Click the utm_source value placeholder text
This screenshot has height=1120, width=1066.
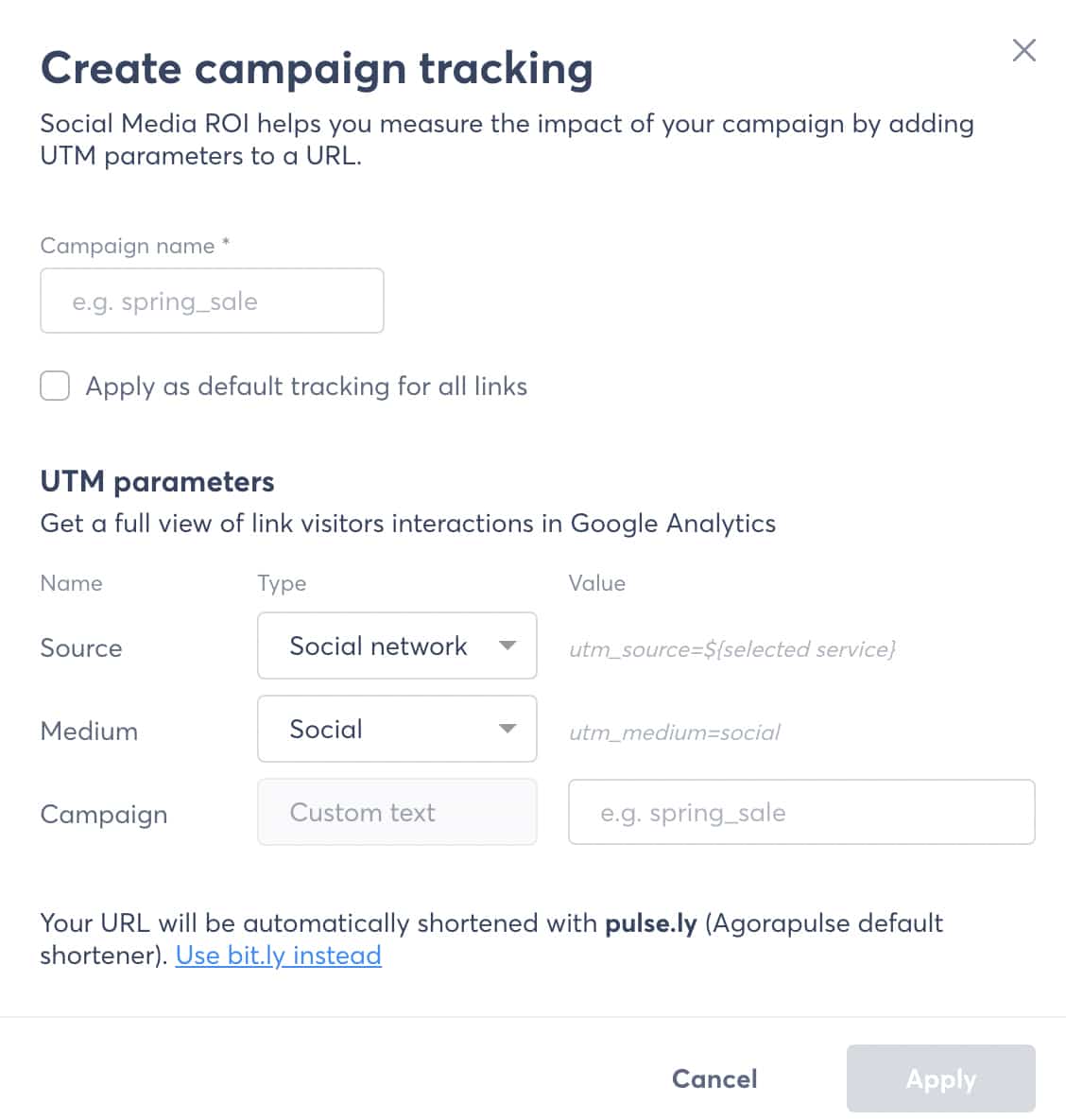[731, 649]
